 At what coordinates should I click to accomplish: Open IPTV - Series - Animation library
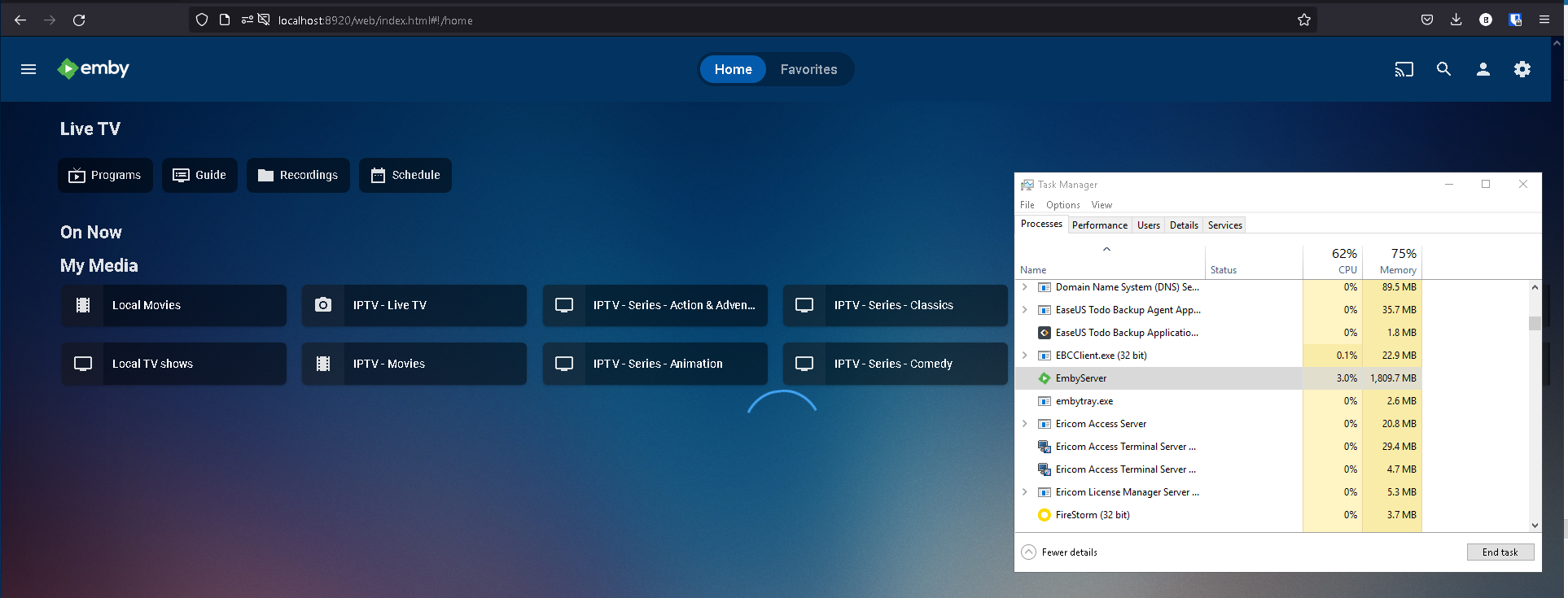click(x=655, y=364)
